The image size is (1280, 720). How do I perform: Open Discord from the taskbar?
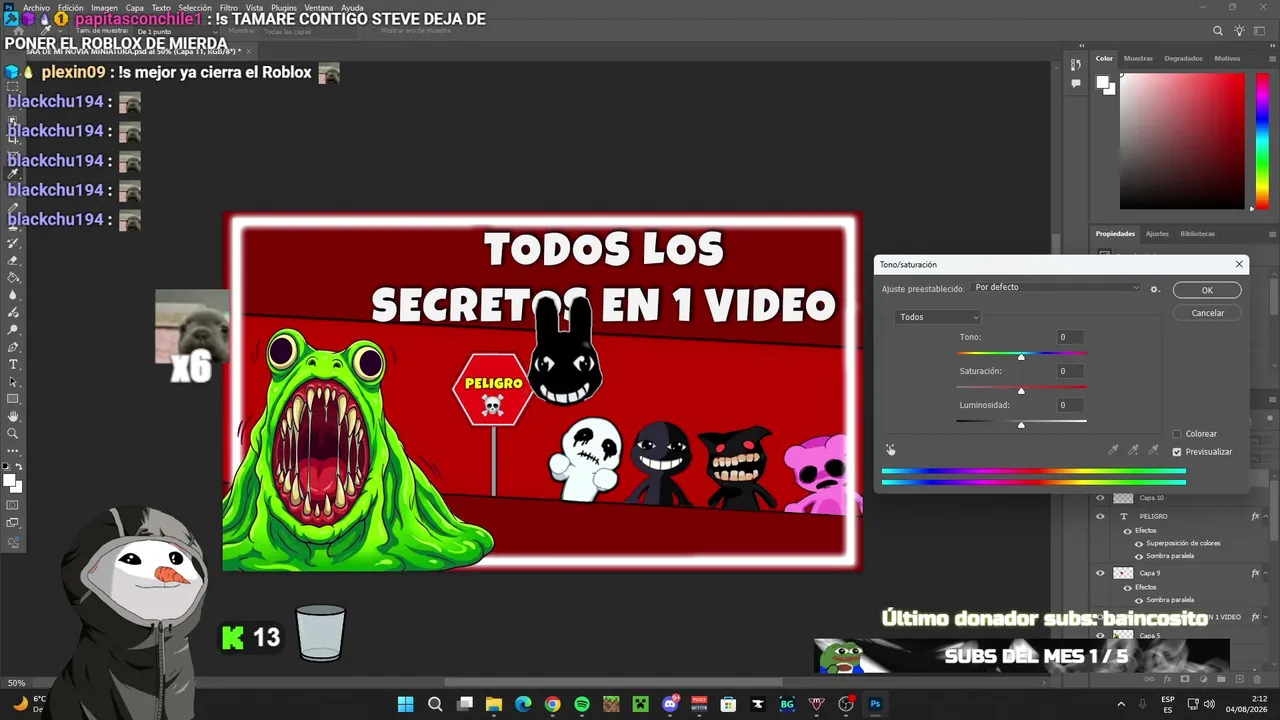[x=670, y=704]
